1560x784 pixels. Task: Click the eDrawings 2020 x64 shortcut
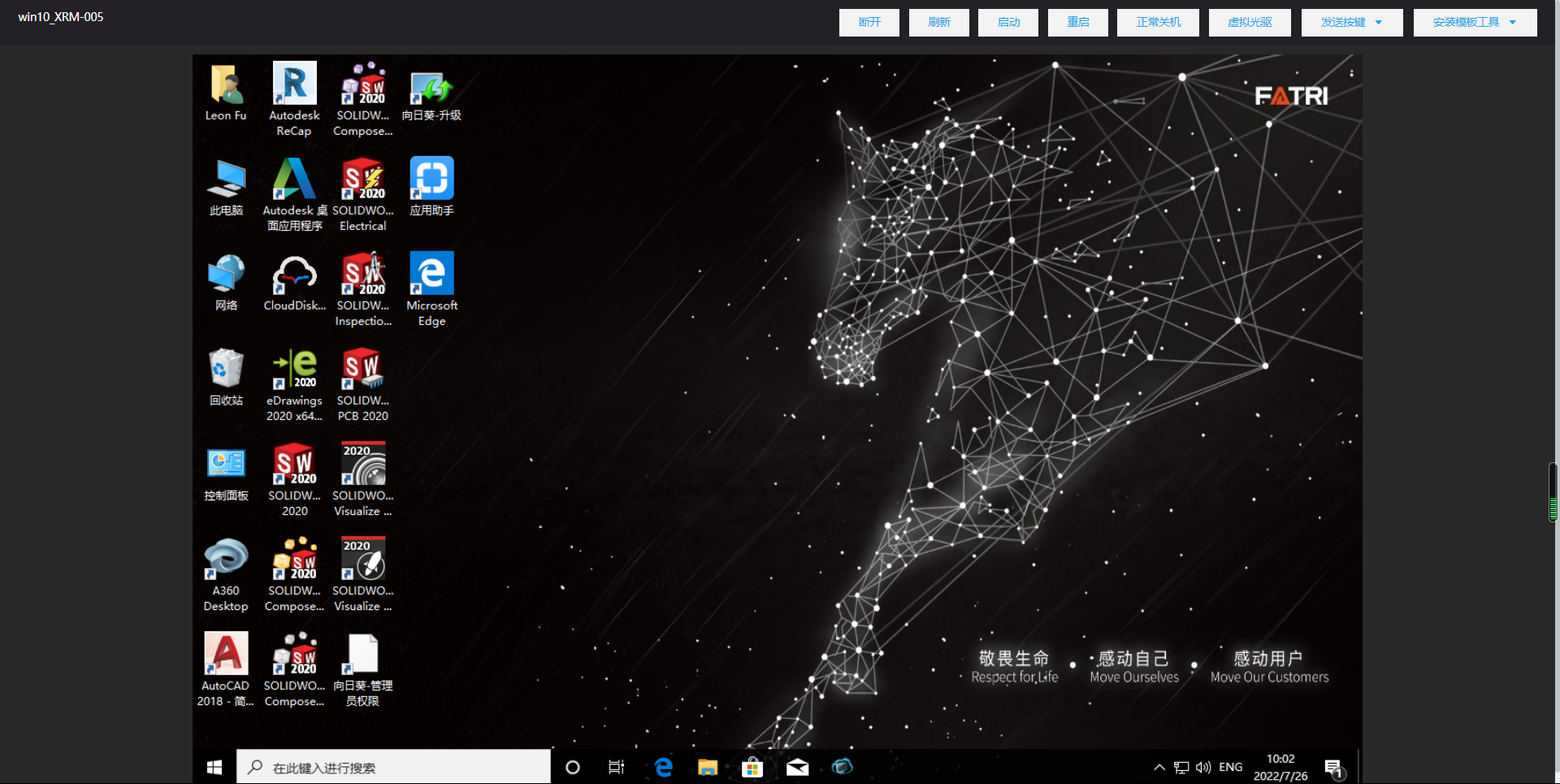point(294,384)
